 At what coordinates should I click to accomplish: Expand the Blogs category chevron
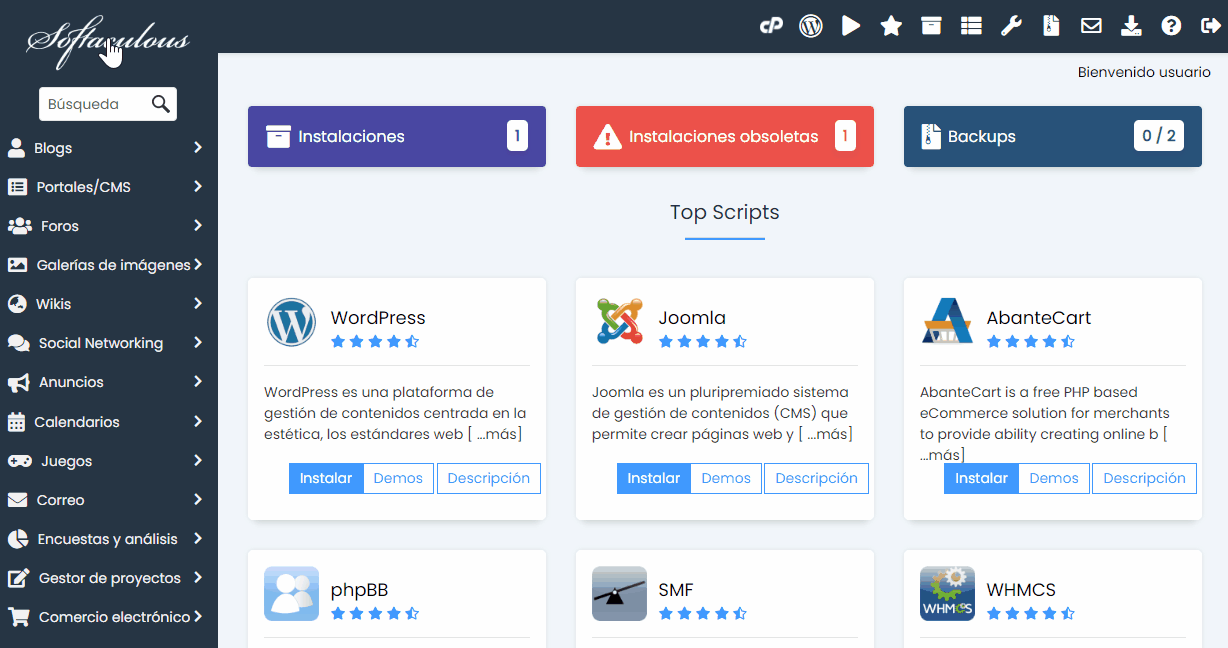click(x=198, y=148)
